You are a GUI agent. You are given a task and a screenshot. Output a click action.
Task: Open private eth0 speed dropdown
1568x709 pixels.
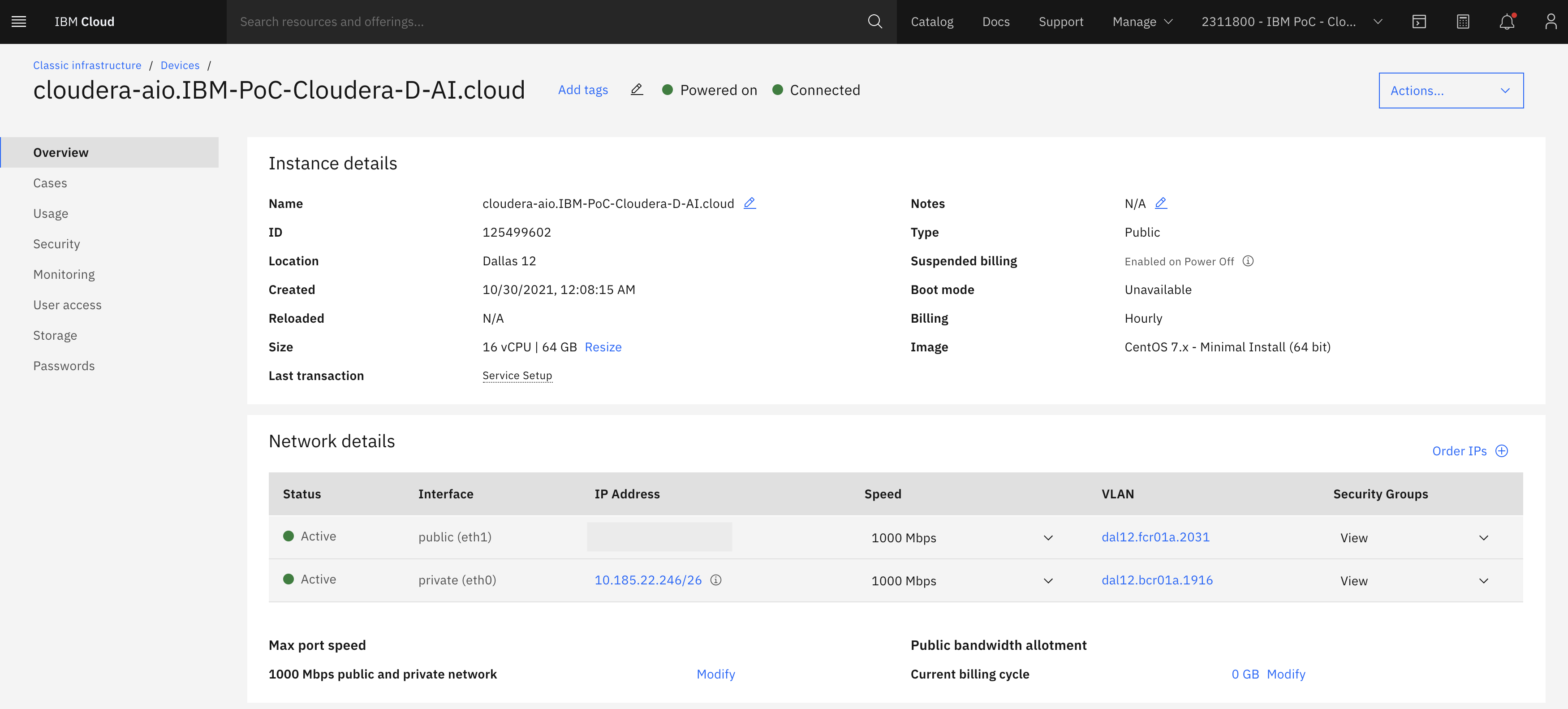(x=962, y=581)
